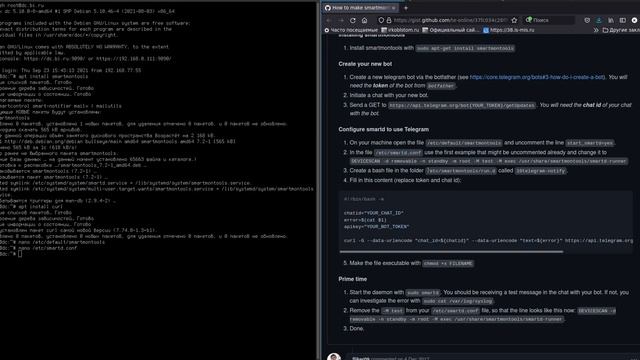
Task: Open tracking protection shield in the address bar
Action: click(x=381, y=20)
